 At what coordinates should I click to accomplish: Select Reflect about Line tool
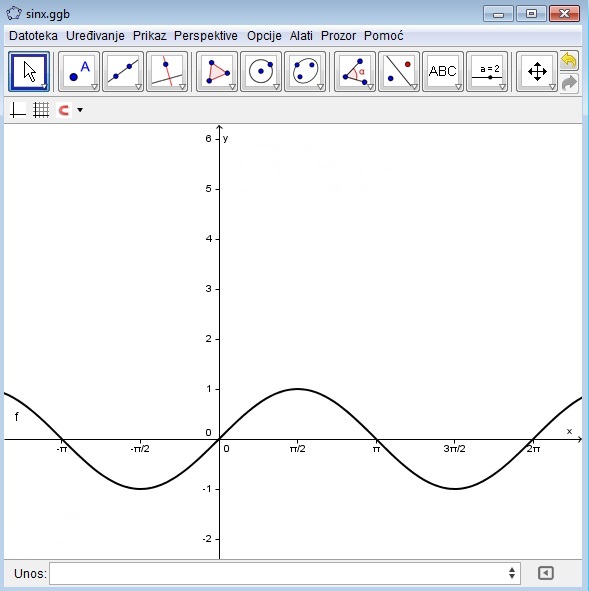click(x=399, y=72)
